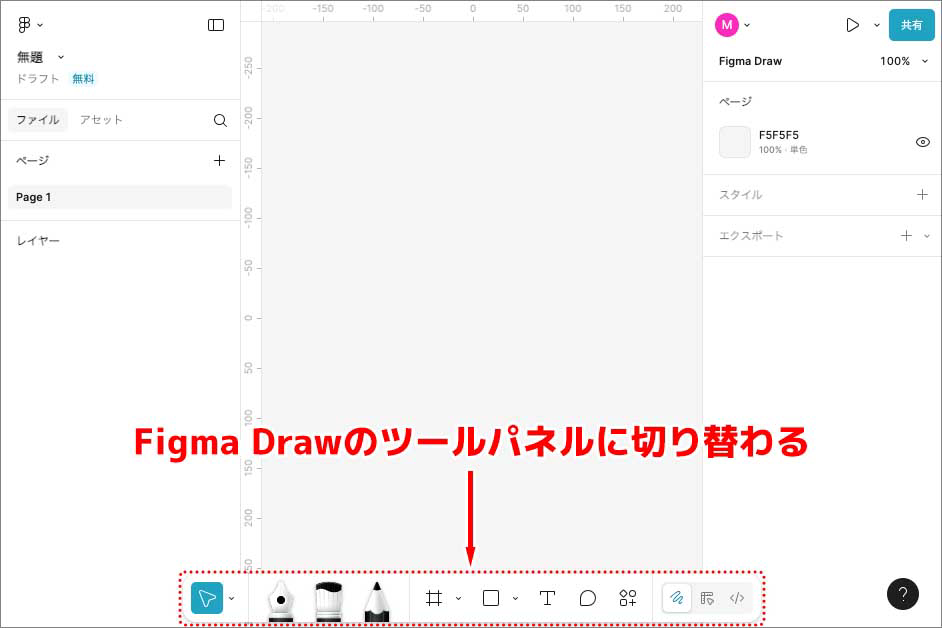
Task: Select the Comment tool
Action: coord(588,598)
